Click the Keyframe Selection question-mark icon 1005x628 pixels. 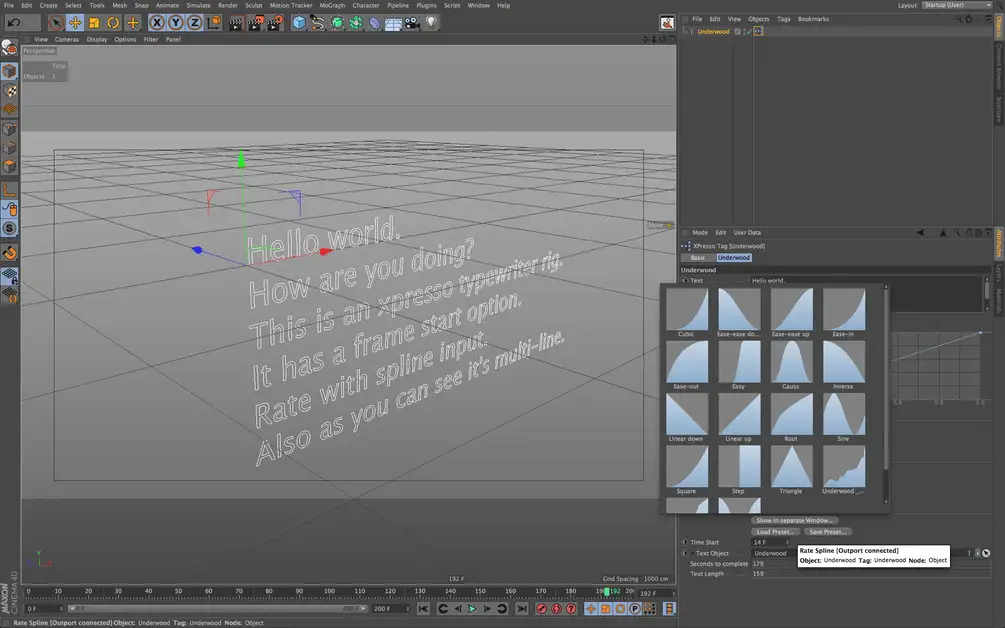(571, 609)
